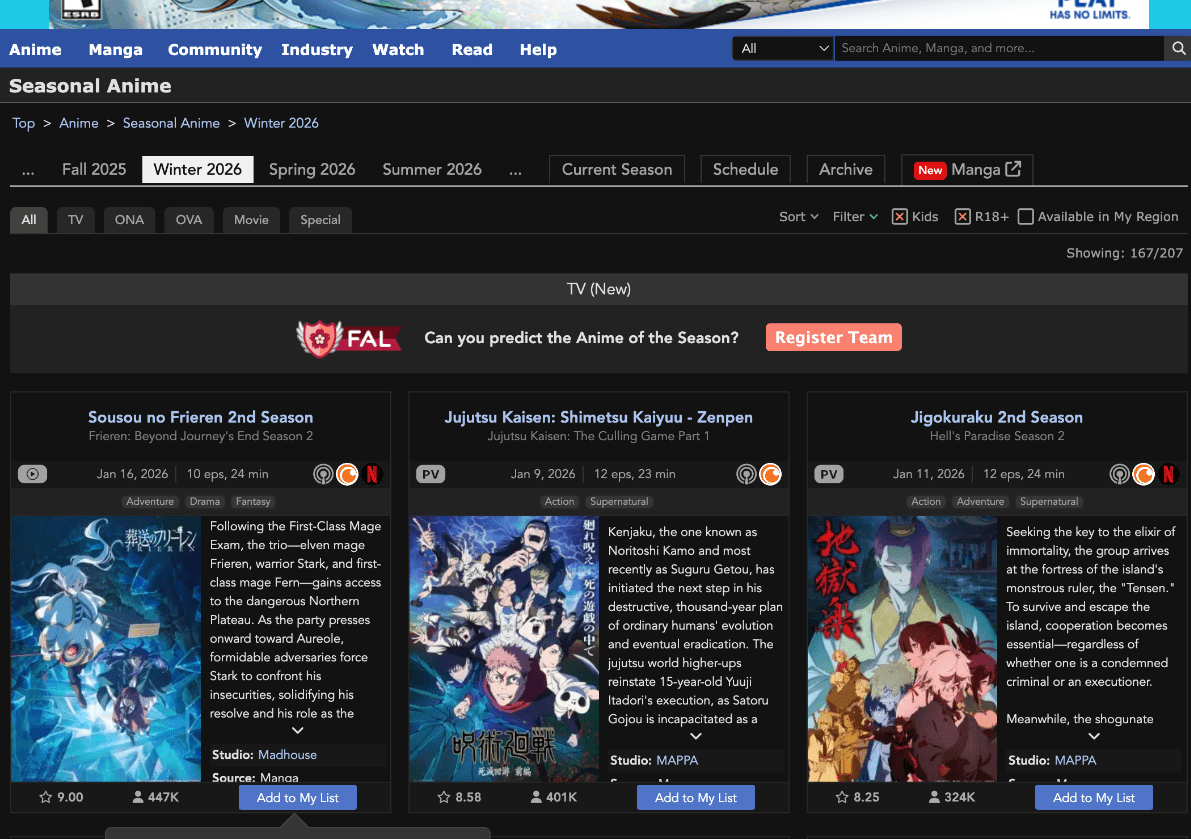
Task: Add Jigokuraku to My List
Action: click(x=1094, y=797)
